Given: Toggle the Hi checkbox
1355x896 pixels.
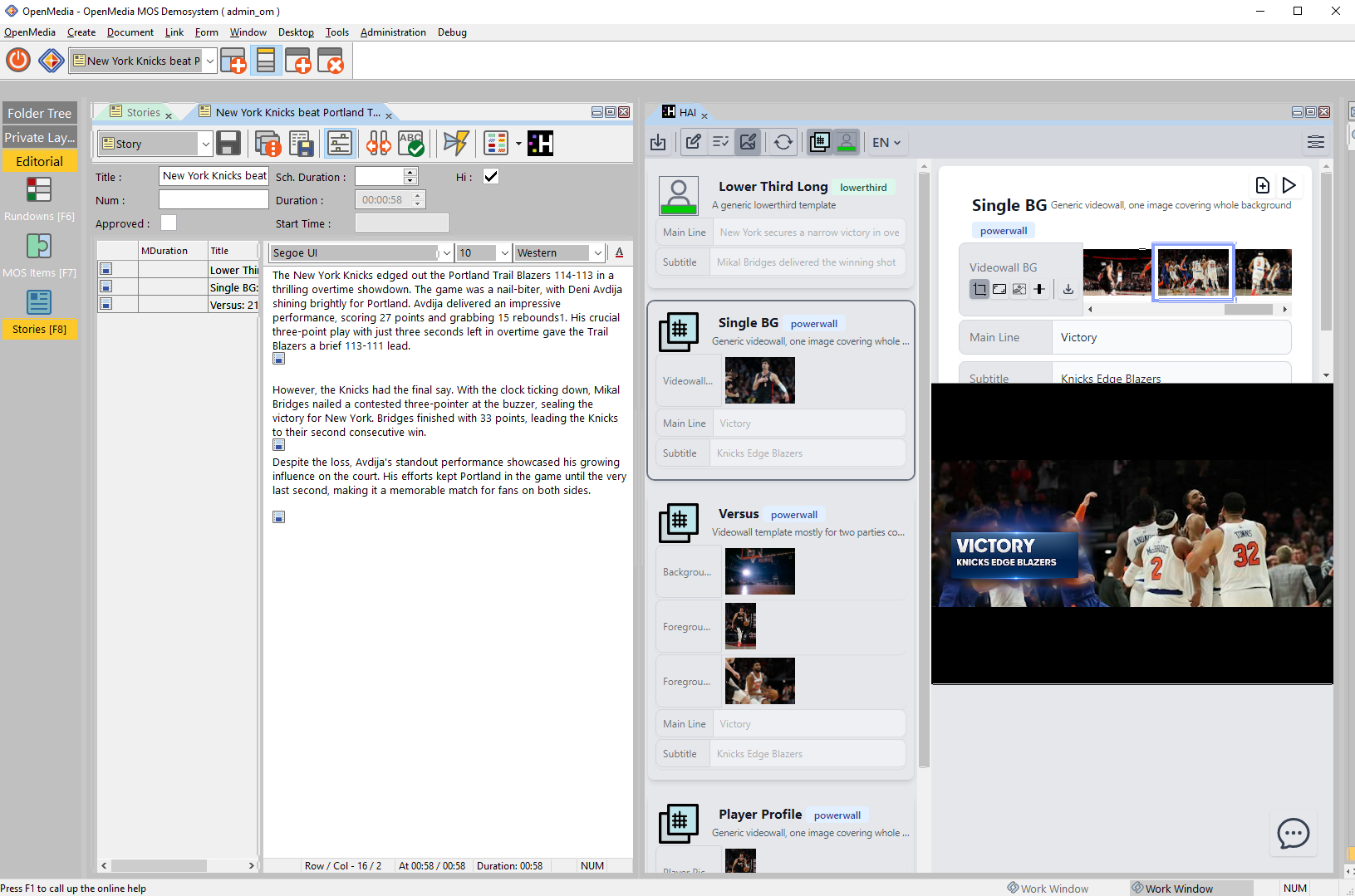Looking at the screenshot, I should [491, 176].
